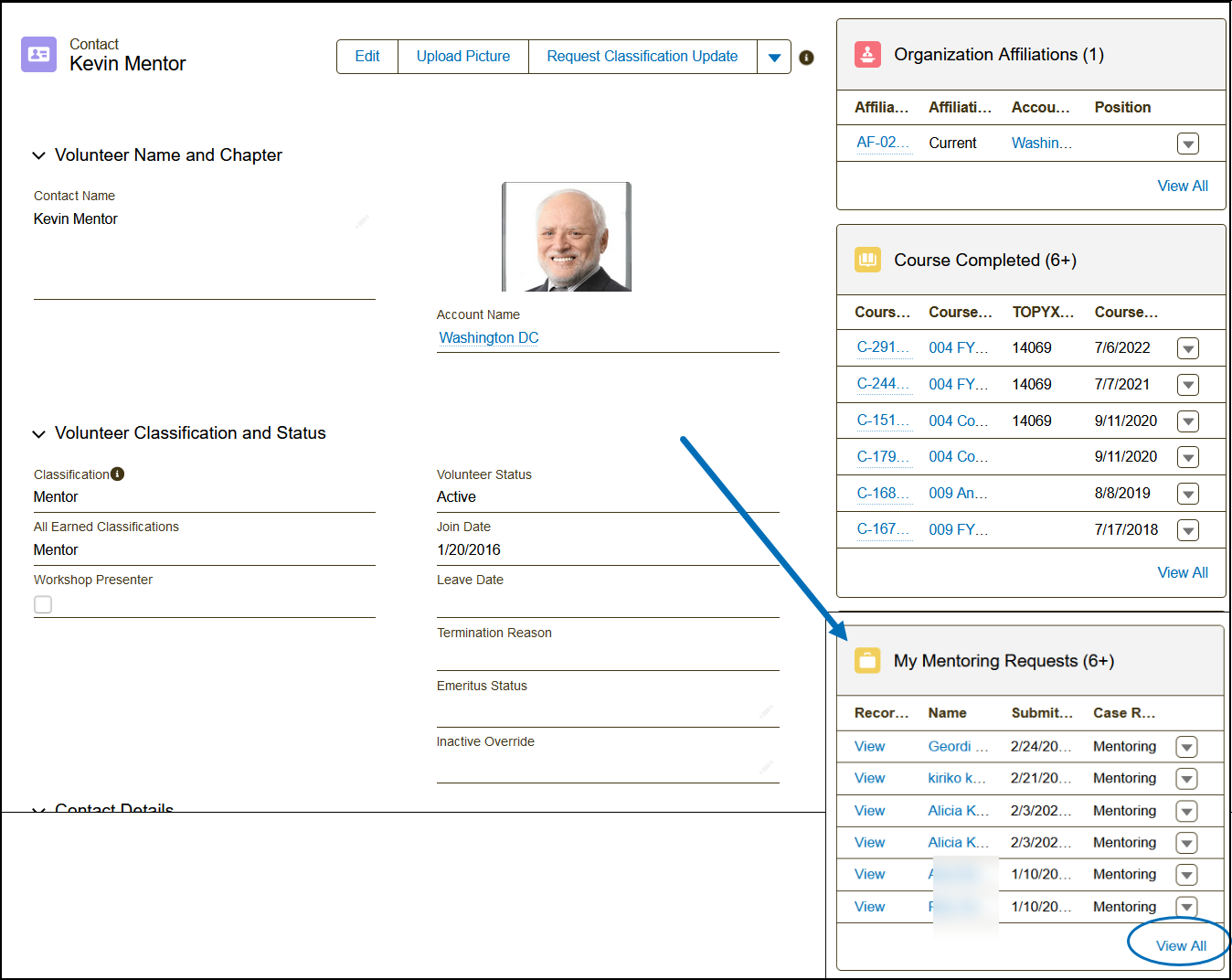The image size is (1232, 980).
Task: Collapse the Volunteer Classification and Status section
Action: tap(39, 433)
